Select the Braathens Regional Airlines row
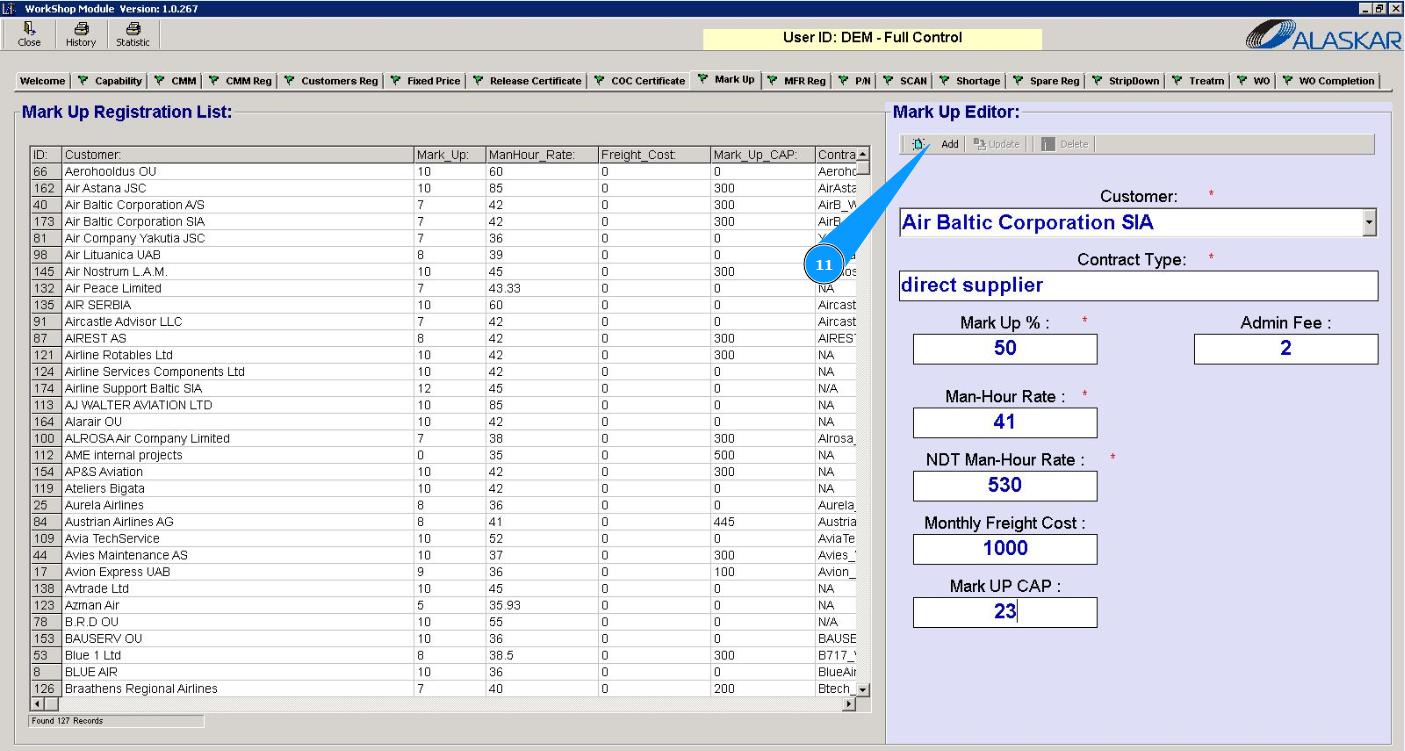Image resolution: width=1405 pixels, height=751 pixels. (443, 689)
